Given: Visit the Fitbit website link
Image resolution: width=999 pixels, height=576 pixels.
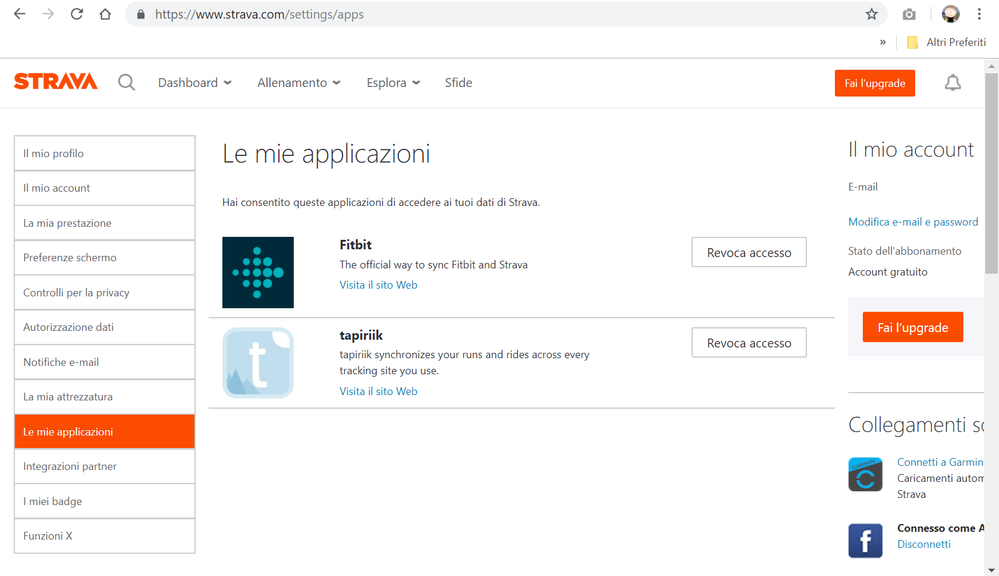Looking at the screenshot, I should pos(378,285).
